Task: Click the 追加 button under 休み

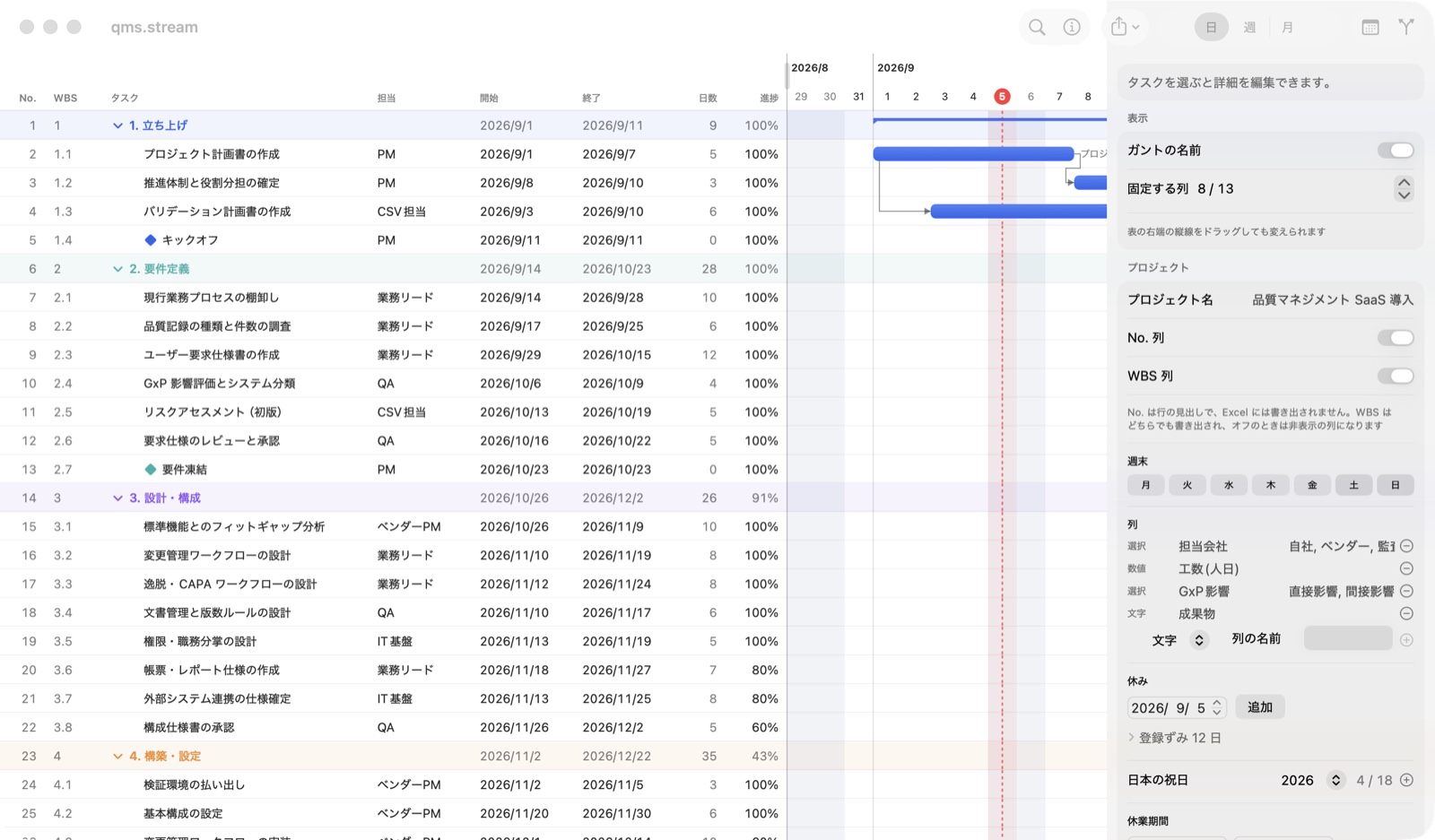Action: tap(1260, 707)
